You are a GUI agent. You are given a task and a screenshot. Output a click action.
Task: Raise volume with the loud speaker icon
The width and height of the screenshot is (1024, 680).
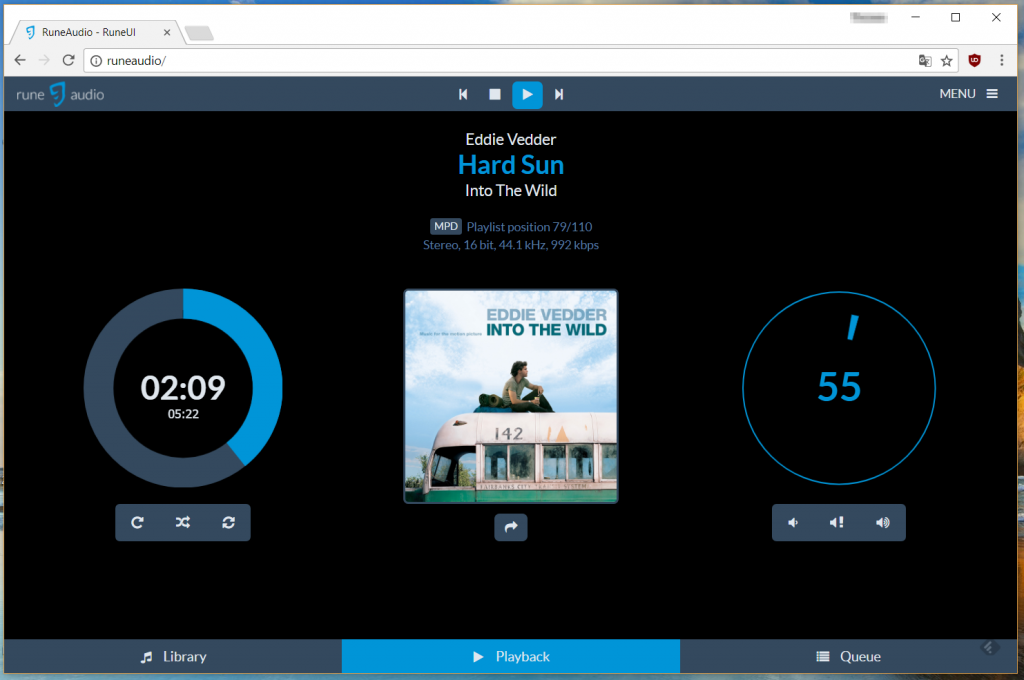click(884, 522)
